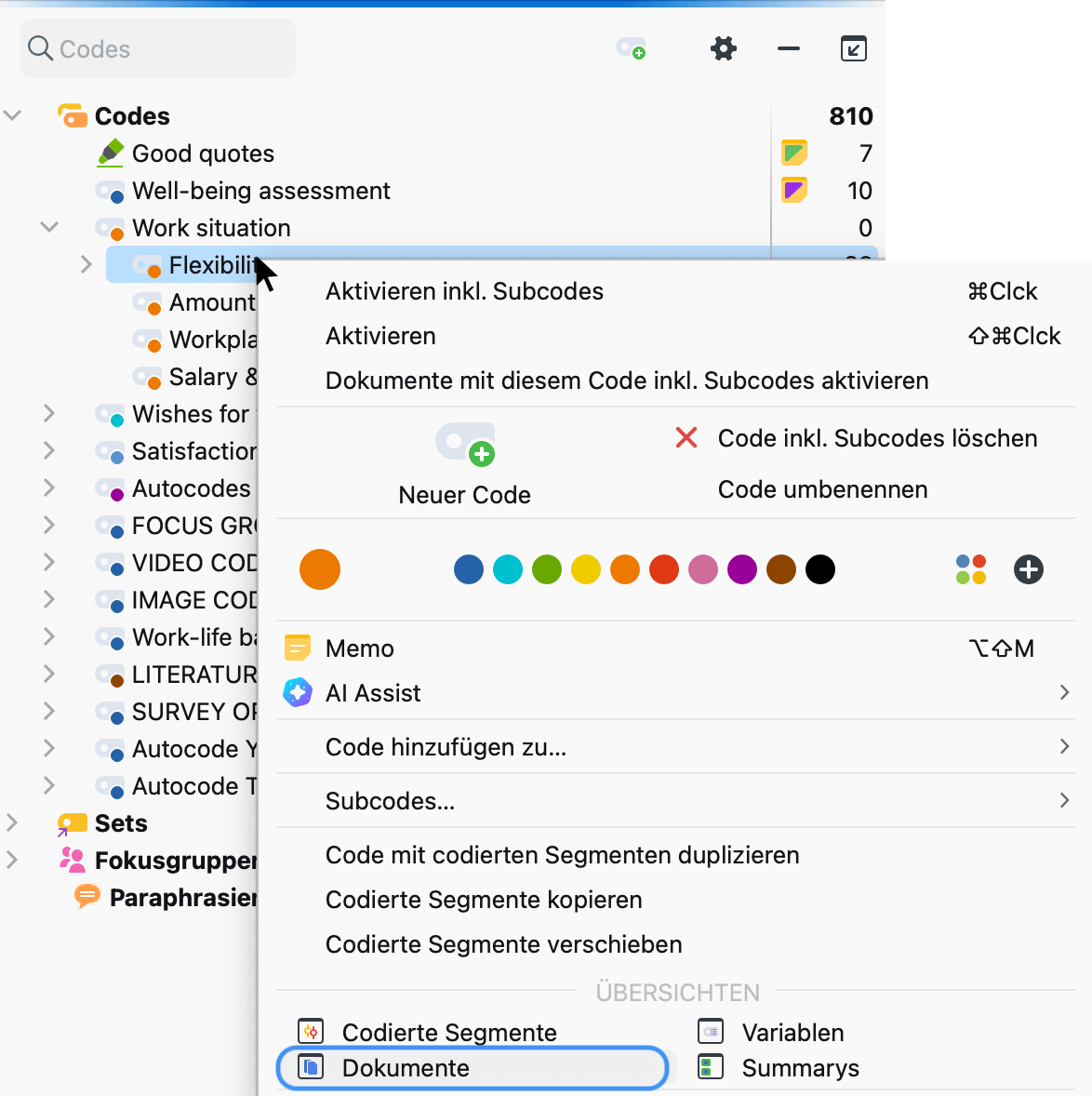Open the Summarys overview

[800, 1067]
